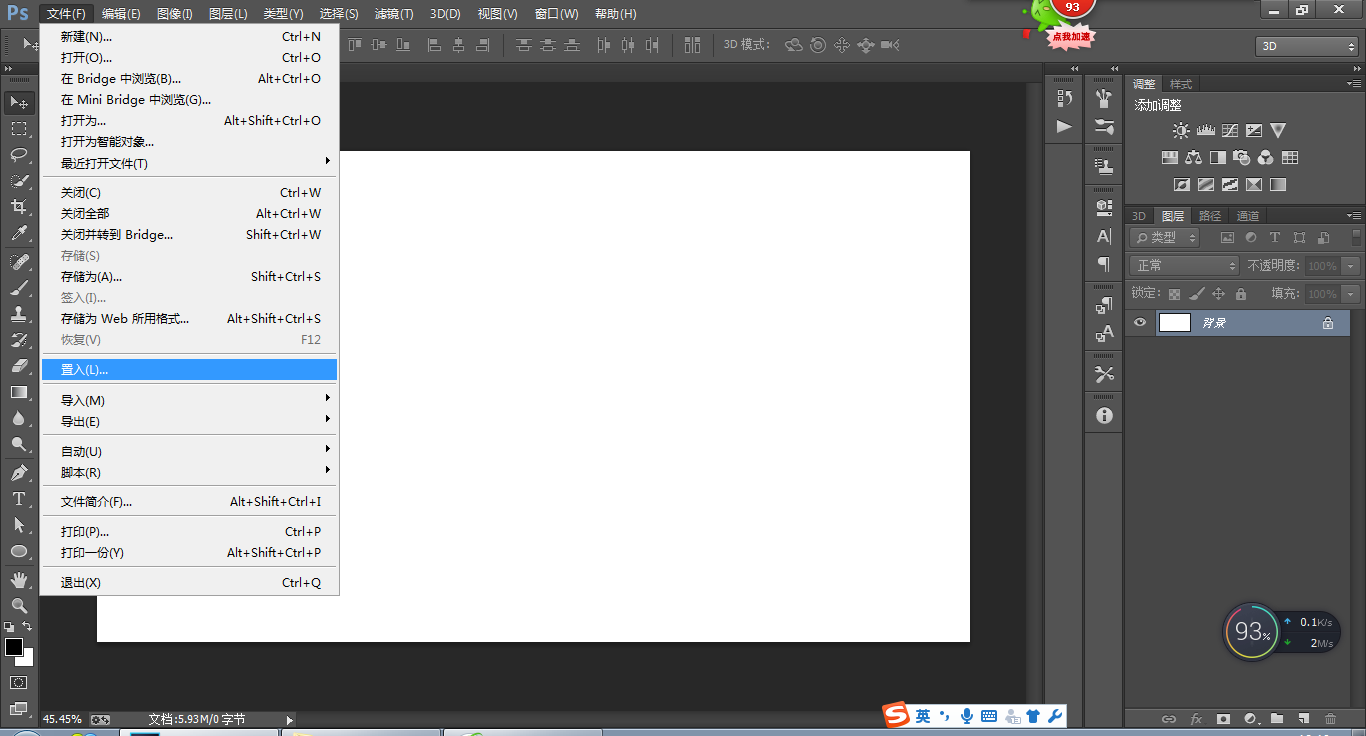Select the Hand tool

click(19, 580)
